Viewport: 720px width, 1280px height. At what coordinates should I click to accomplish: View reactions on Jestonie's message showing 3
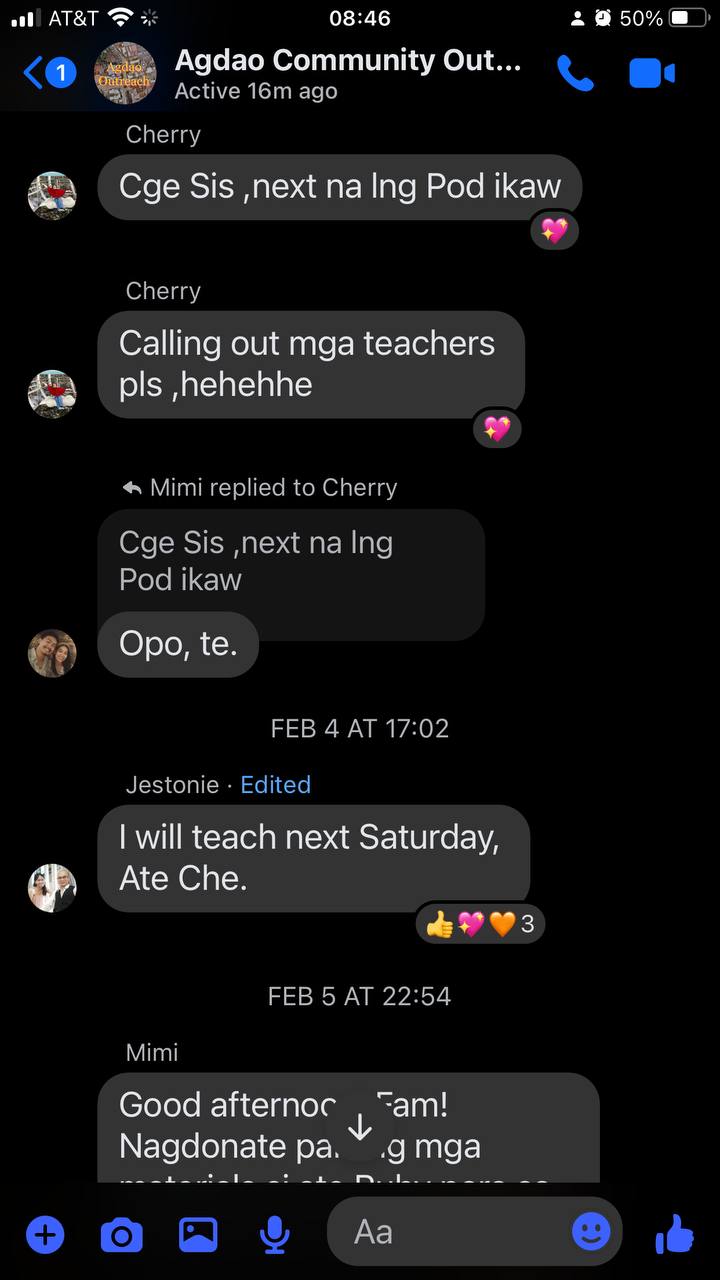pos(480,924)
